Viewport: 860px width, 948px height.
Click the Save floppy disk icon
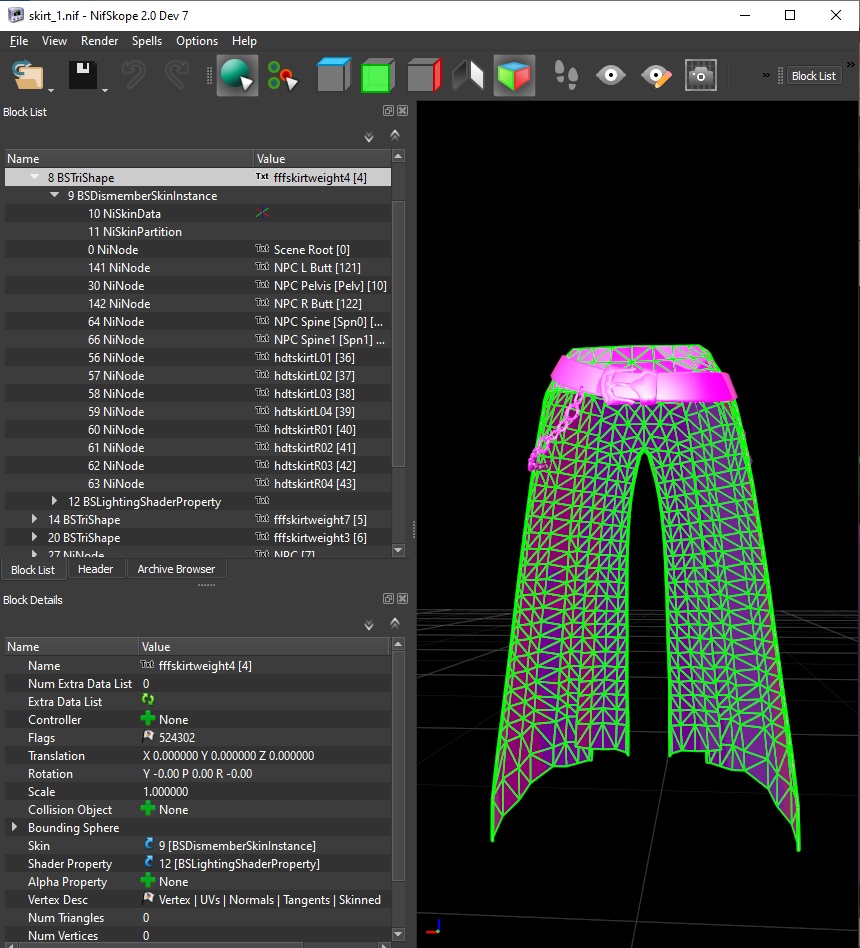click(82, 76)
